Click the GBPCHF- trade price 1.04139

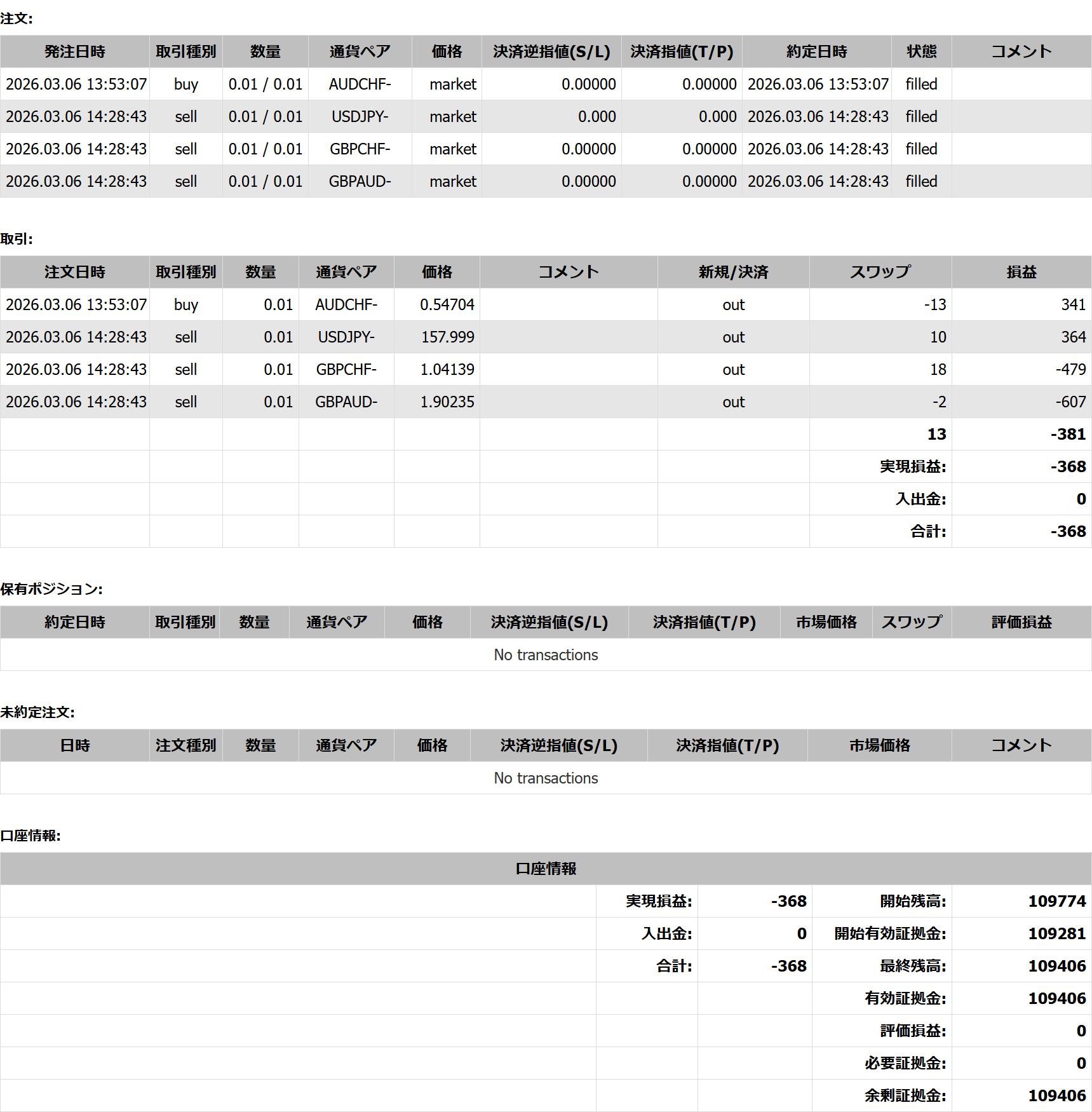click(x=447, y=369)
